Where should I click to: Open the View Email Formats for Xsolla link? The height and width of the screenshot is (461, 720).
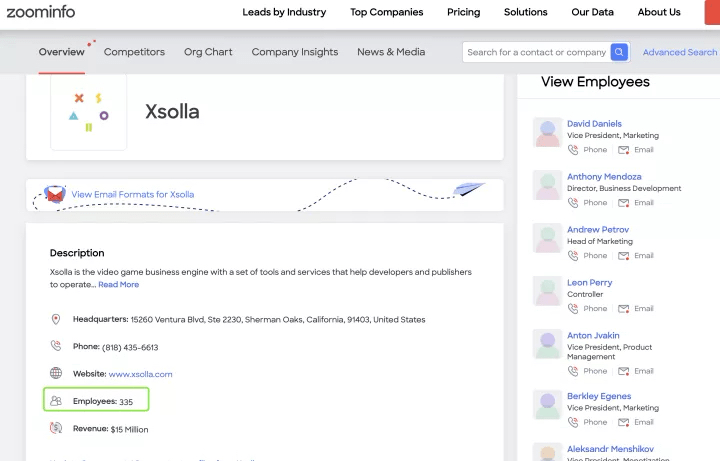click(133, 194)
